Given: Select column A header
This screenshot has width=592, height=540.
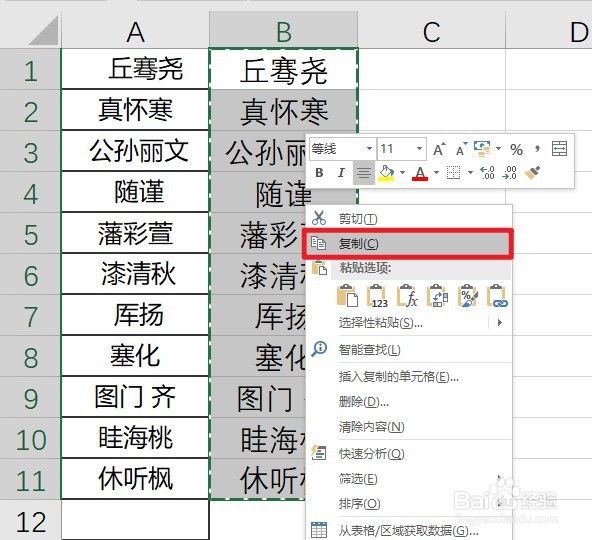Looking at the screenshot, I should click(135, 32).
